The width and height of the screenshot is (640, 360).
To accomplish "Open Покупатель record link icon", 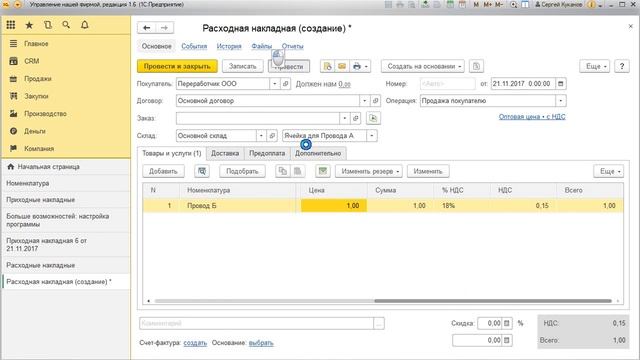I will (x=285, y=84).
